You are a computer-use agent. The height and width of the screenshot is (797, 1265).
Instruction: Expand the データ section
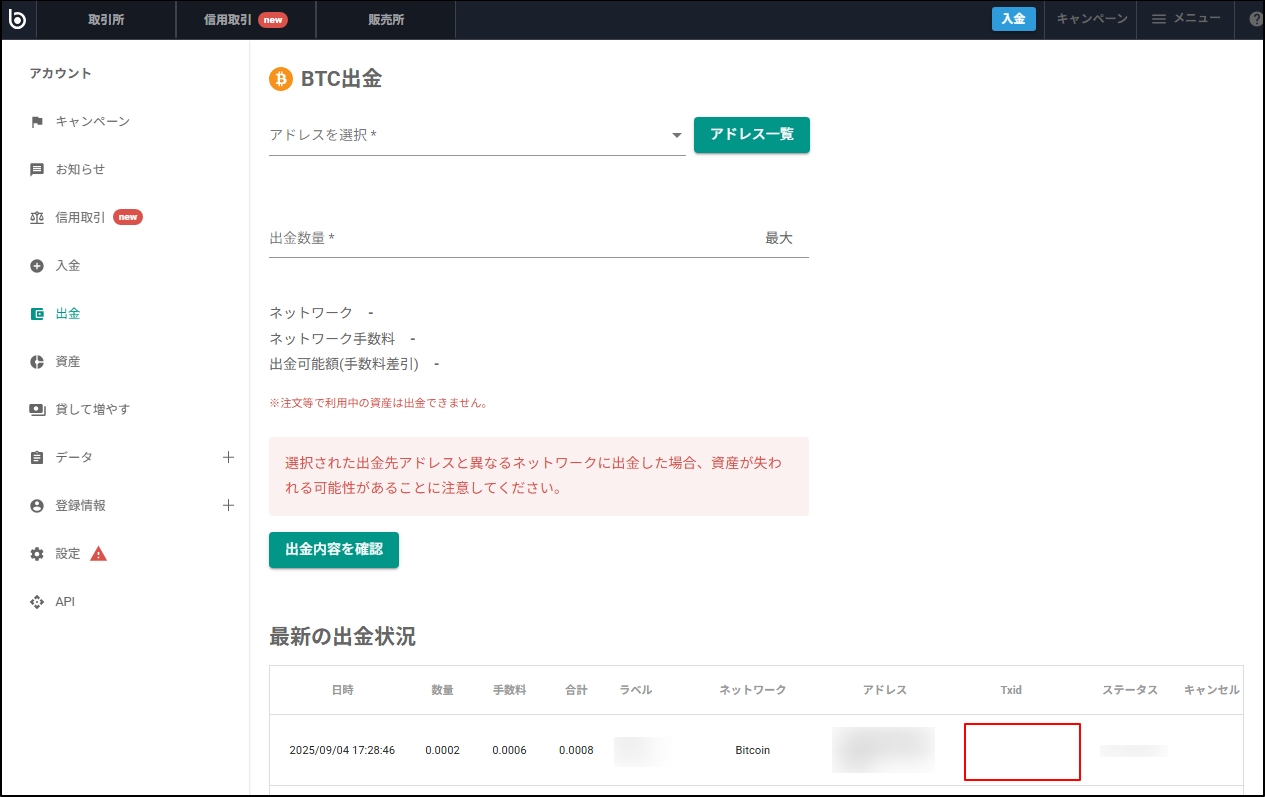tap(229, 457)
